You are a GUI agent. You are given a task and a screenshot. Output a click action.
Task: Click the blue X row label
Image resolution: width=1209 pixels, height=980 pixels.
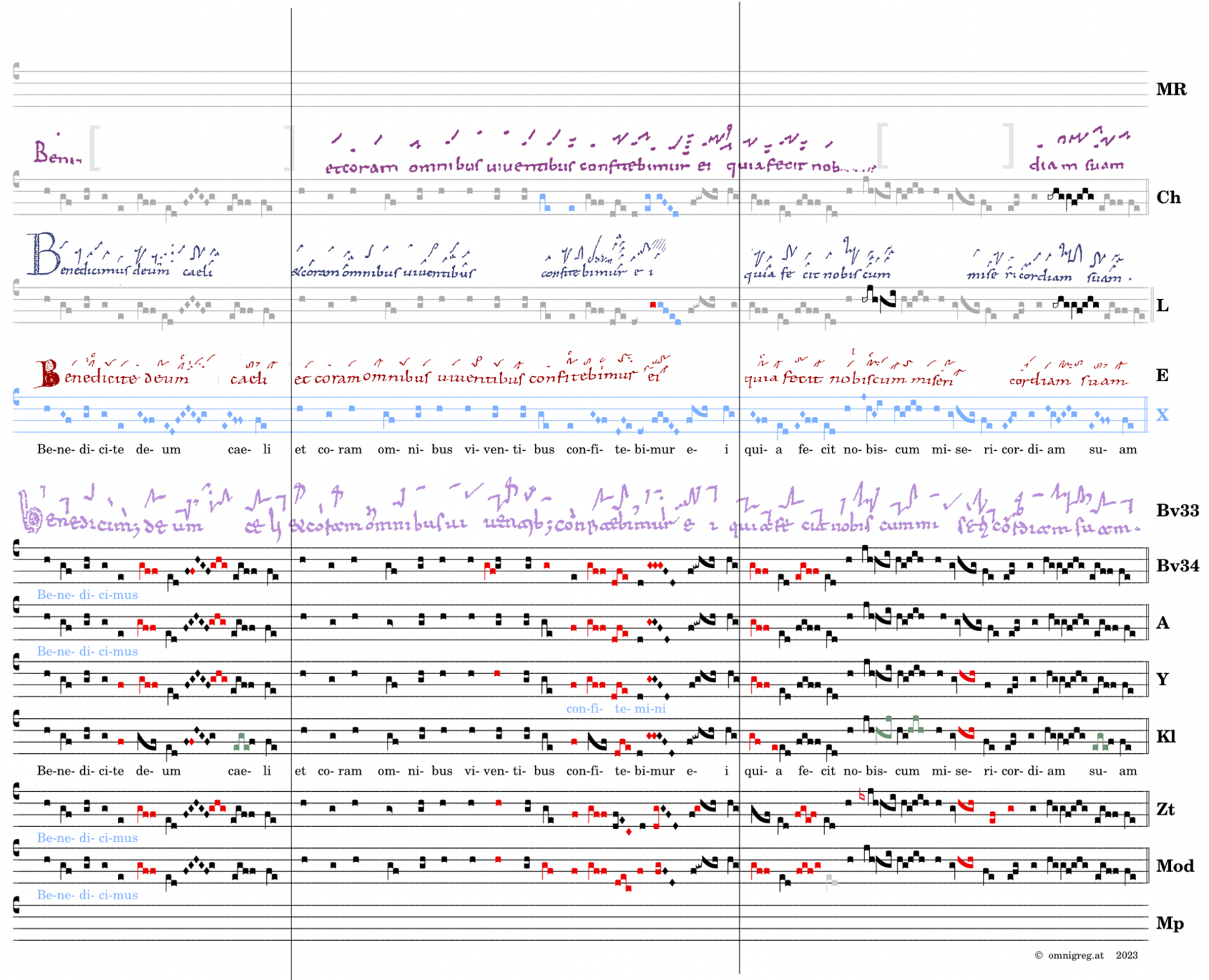[1163, 415]
